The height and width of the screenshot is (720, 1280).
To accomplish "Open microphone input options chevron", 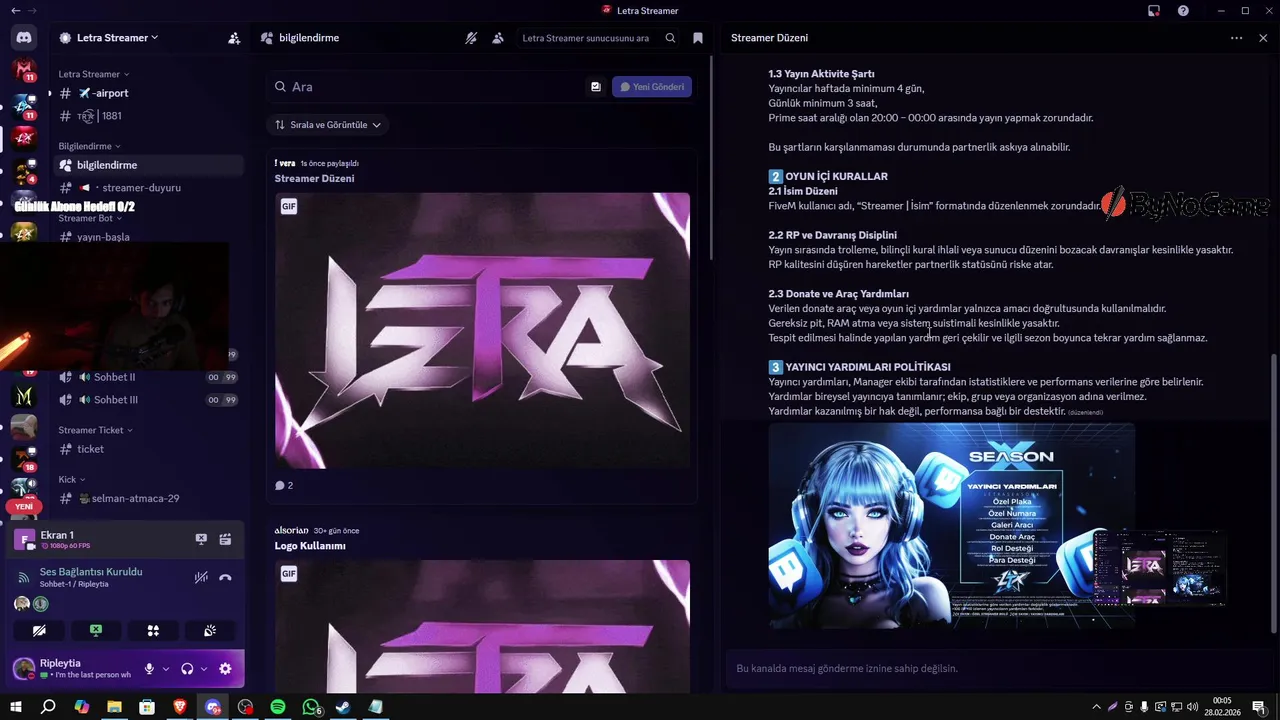I will (166, 669).
